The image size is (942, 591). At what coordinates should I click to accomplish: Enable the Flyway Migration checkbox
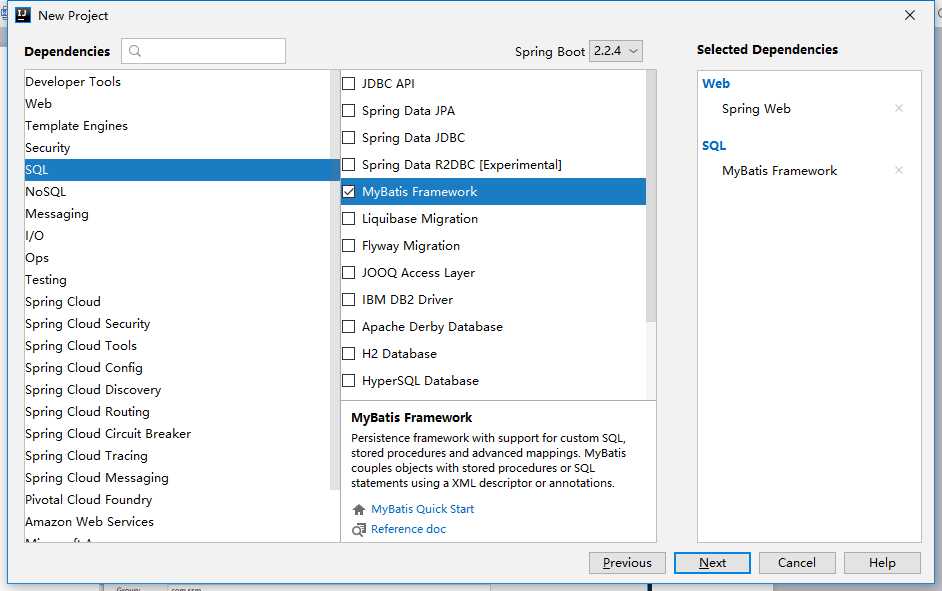tap(348, 246)
